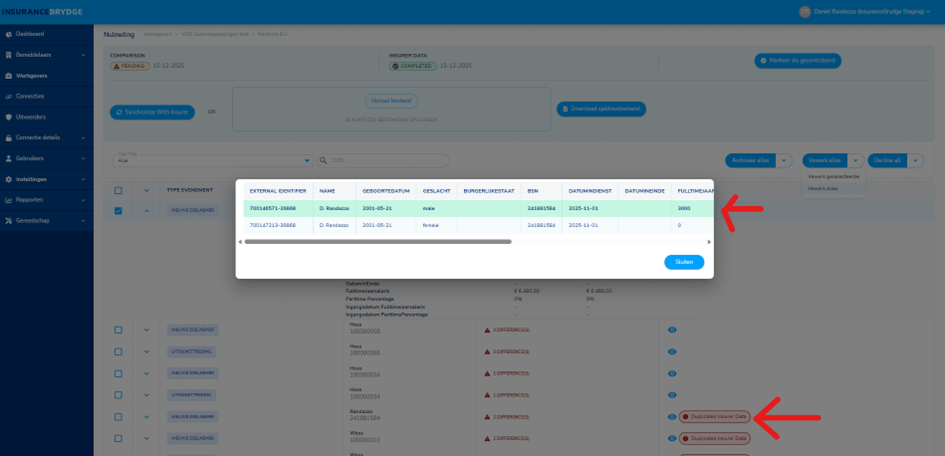Open the Item Type dropdown
The image size is (945, 456).
pos(213,160)
